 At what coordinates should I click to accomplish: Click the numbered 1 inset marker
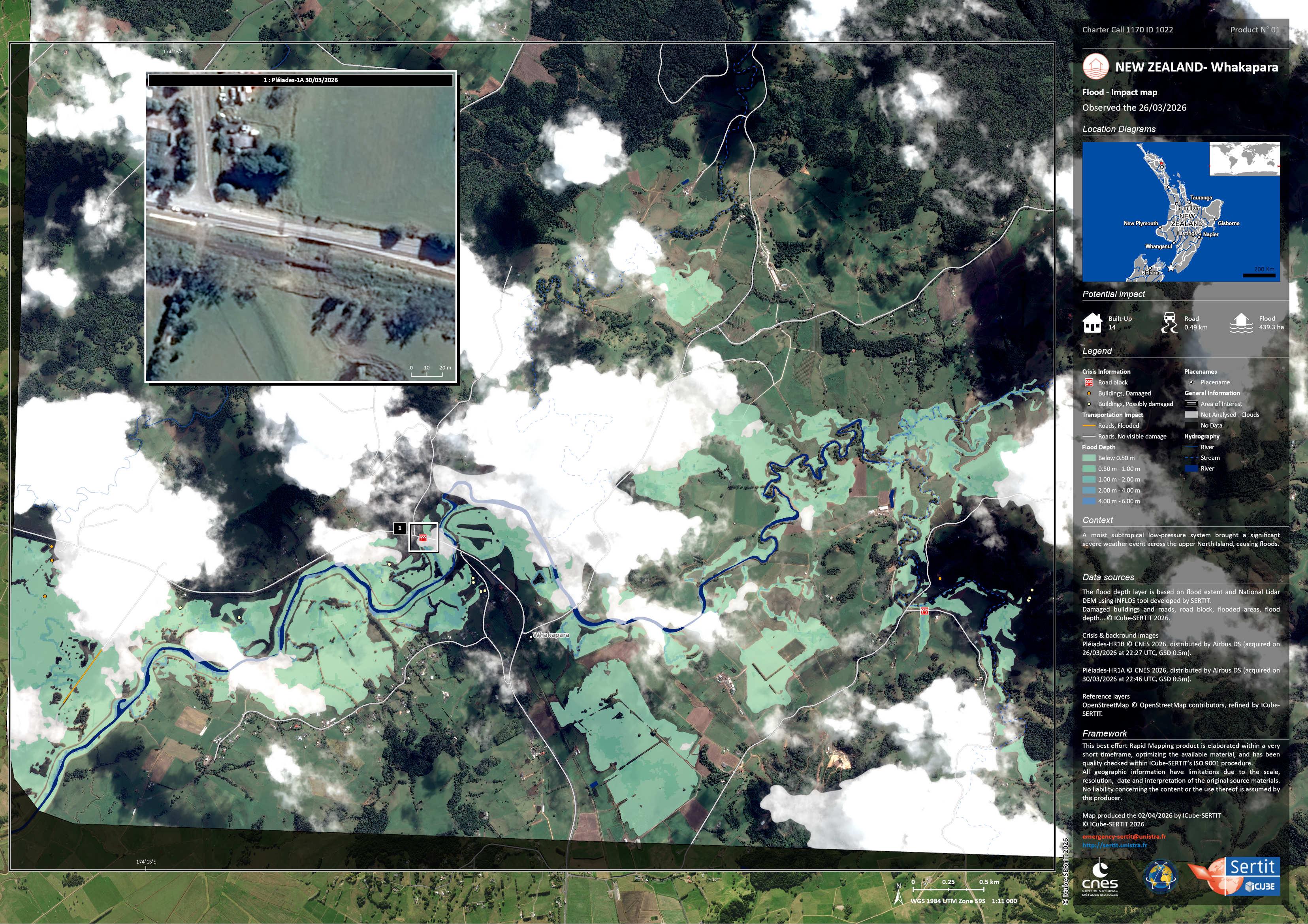400,528
